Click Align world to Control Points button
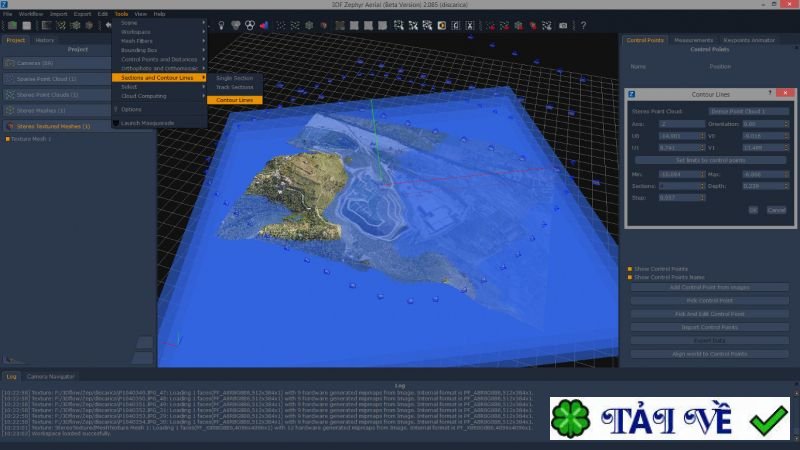Viewport: 800px width, 450px height. point(710,354)
